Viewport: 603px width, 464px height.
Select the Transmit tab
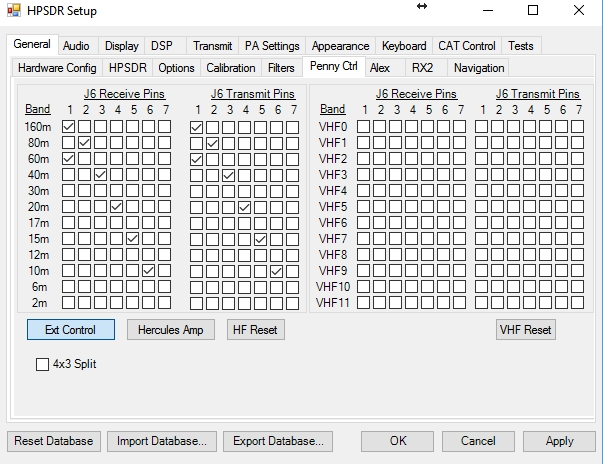(213, 46)
